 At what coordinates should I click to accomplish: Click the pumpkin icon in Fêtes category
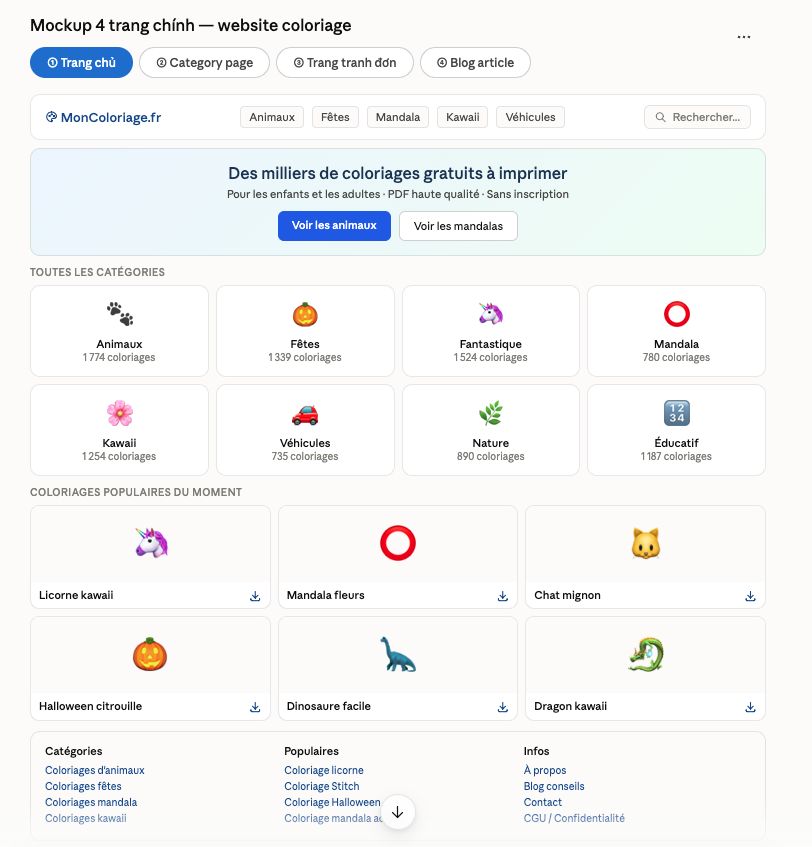pyautogui.click(x=305, y=314)
